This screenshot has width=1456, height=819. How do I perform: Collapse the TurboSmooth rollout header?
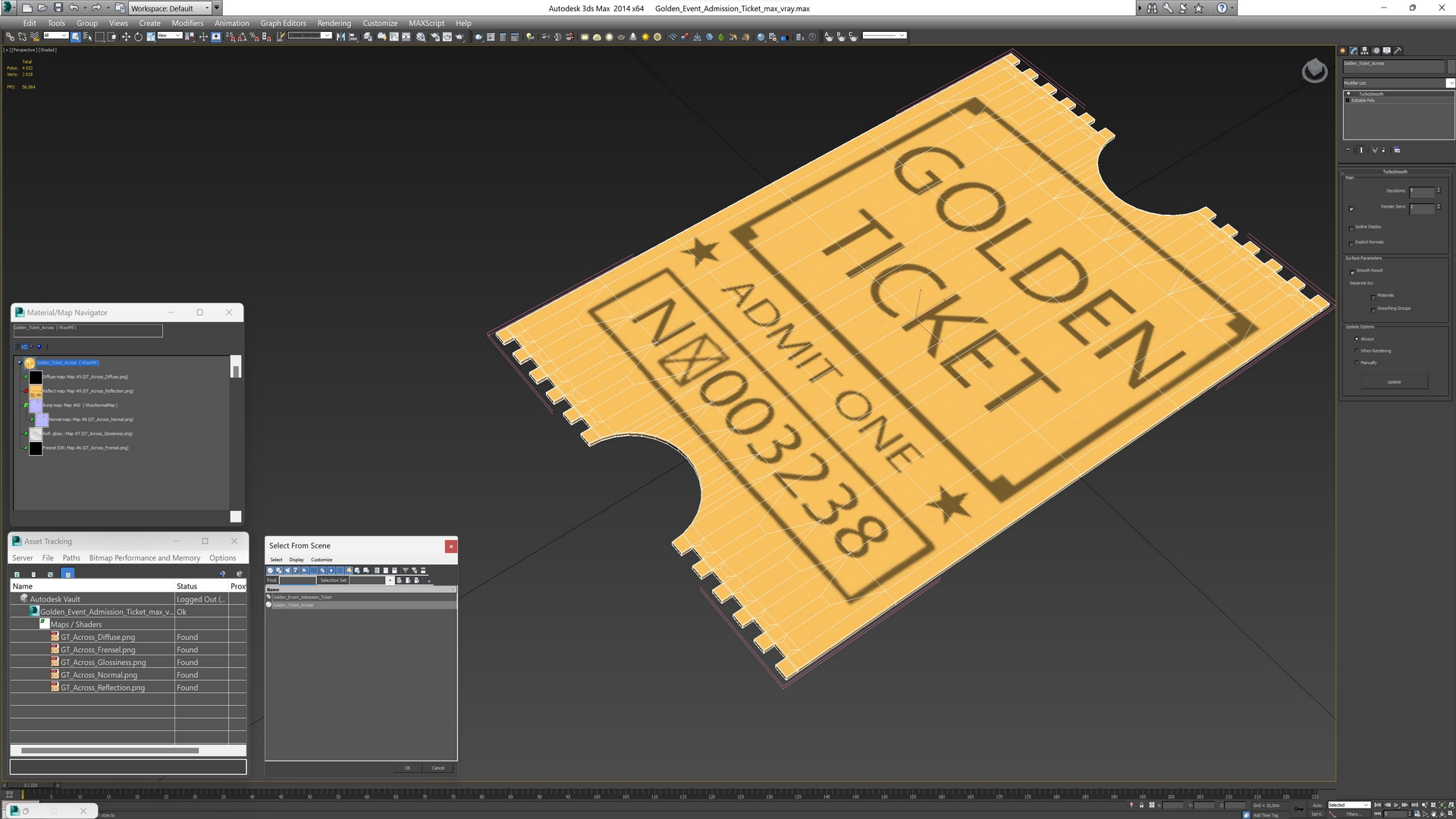click(x=1395, y=172)
